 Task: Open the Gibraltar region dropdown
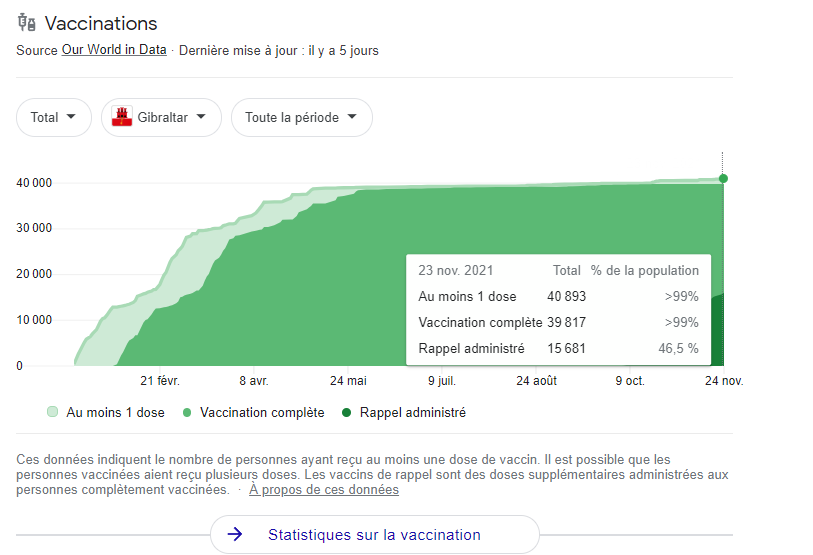pos(161,118)
